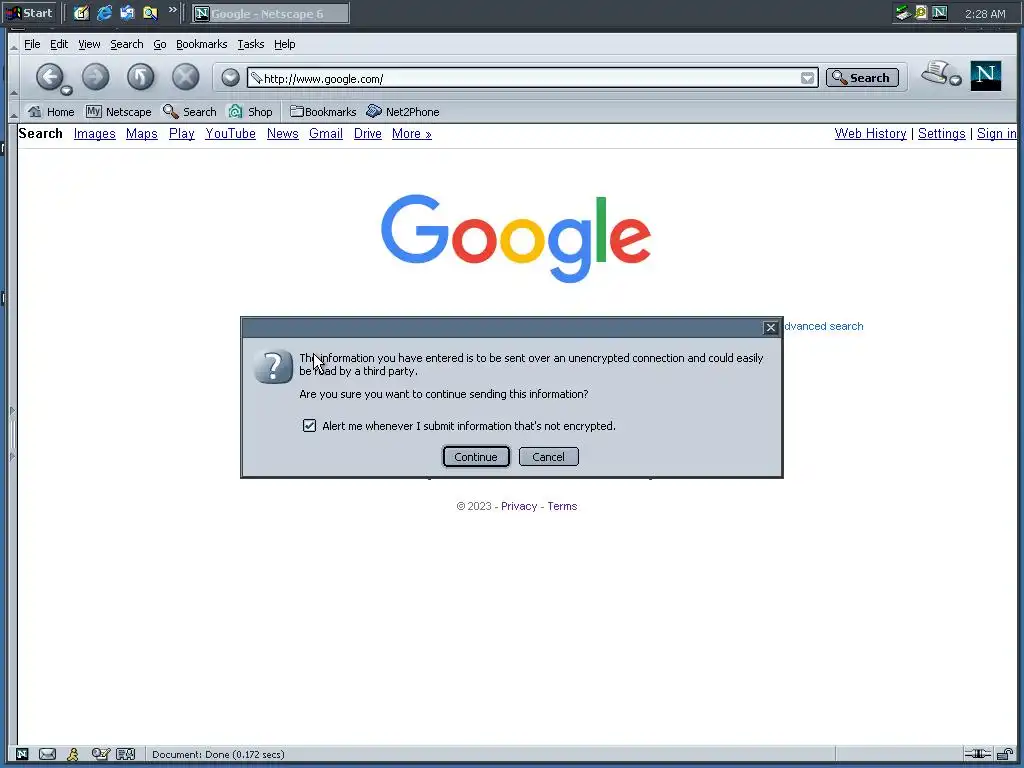Click the padlock security icon in status bar

tap(1005, 754)
